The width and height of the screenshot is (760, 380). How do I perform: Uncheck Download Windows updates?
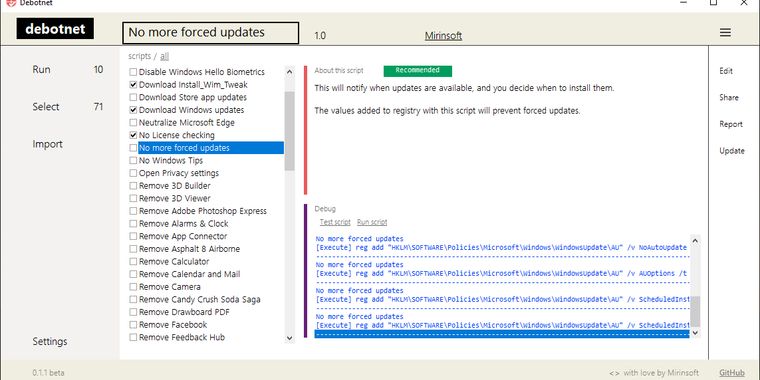133,110
